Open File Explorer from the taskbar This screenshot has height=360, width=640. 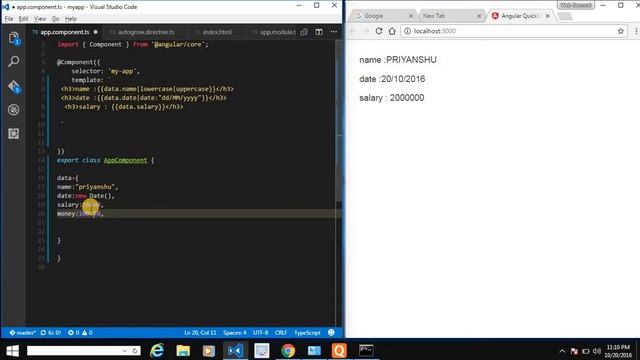click(183, 351)
